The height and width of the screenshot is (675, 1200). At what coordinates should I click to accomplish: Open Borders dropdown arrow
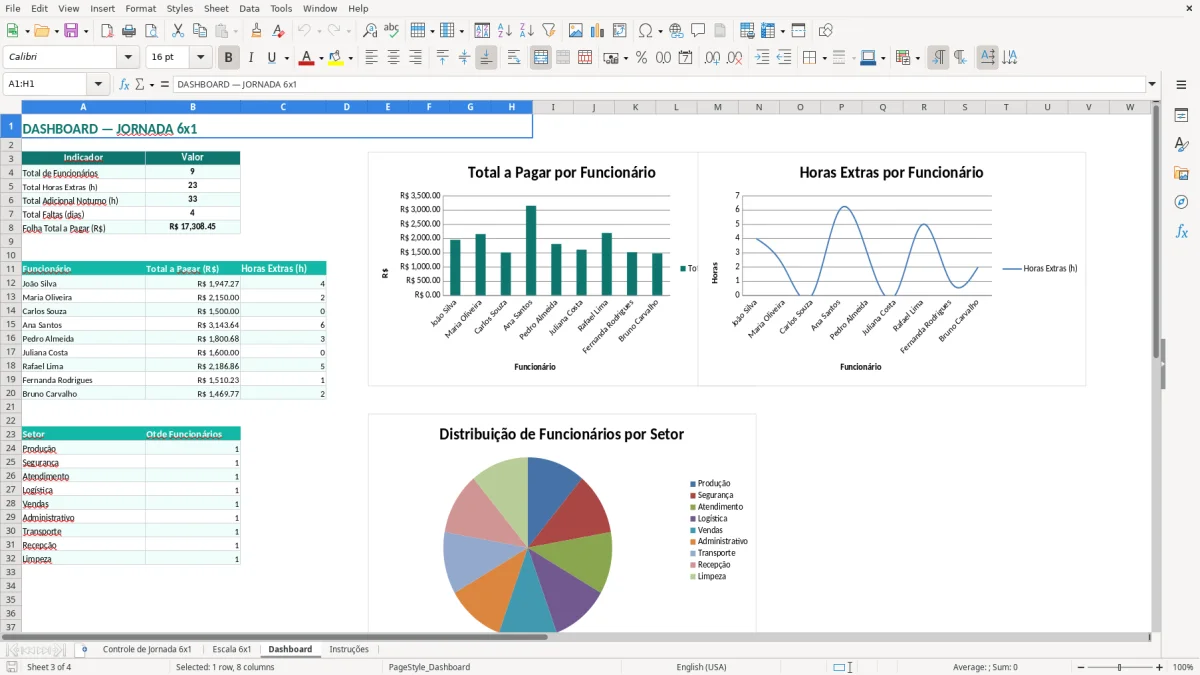point(824,58)
